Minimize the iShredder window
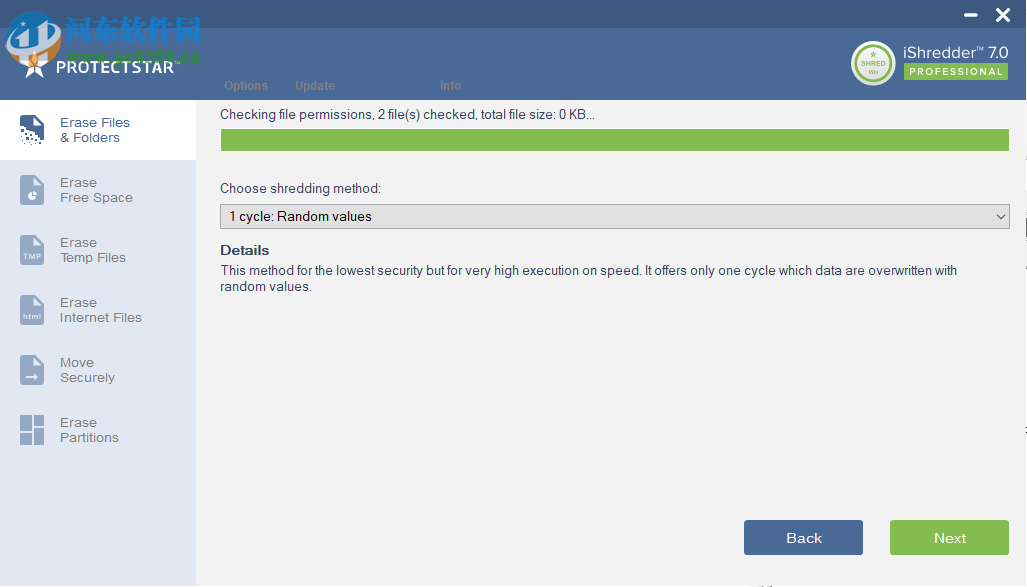The image size is (1027, 587). (971, 15)
